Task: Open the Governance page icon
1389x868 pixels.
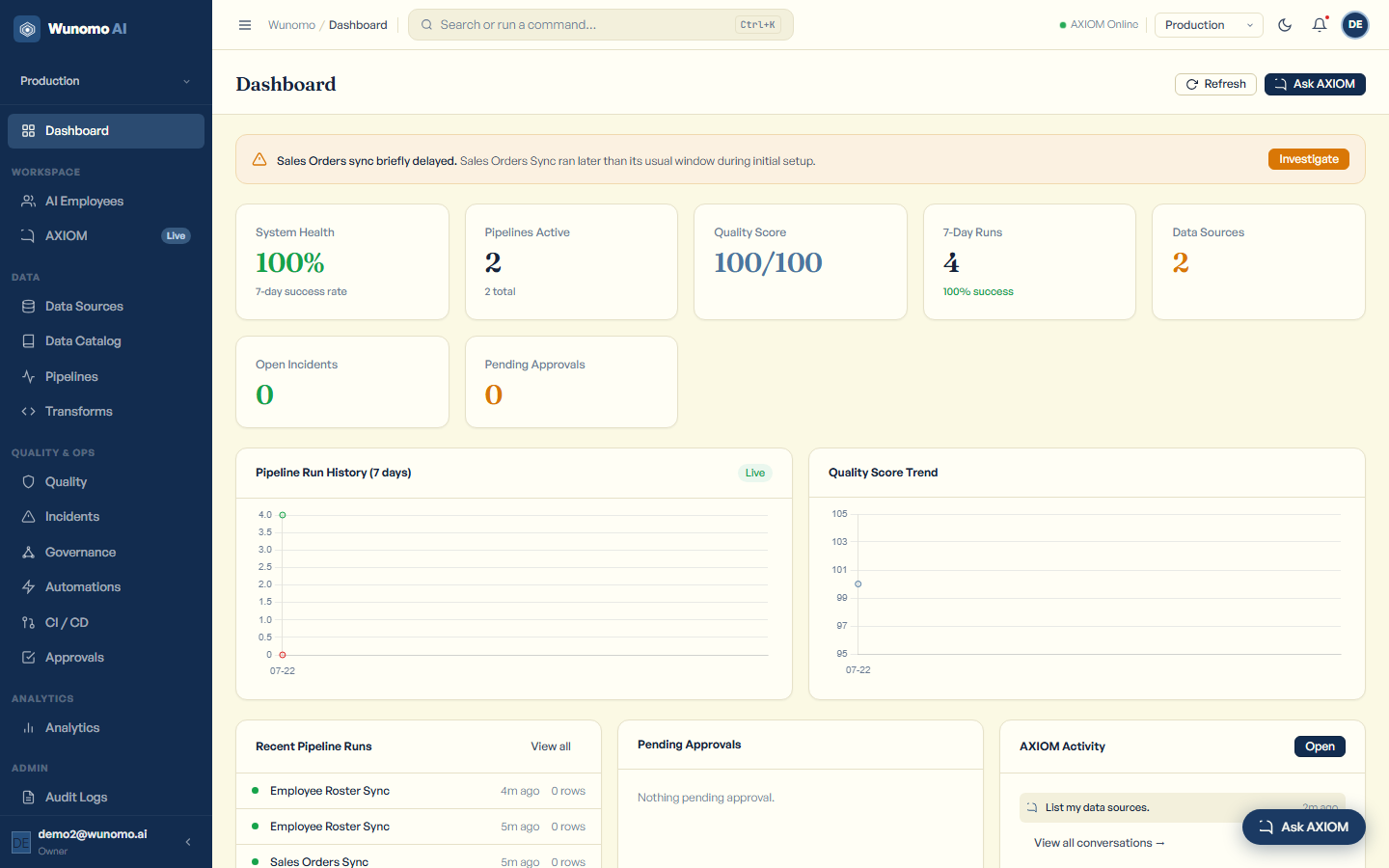Action: (29, 553)
